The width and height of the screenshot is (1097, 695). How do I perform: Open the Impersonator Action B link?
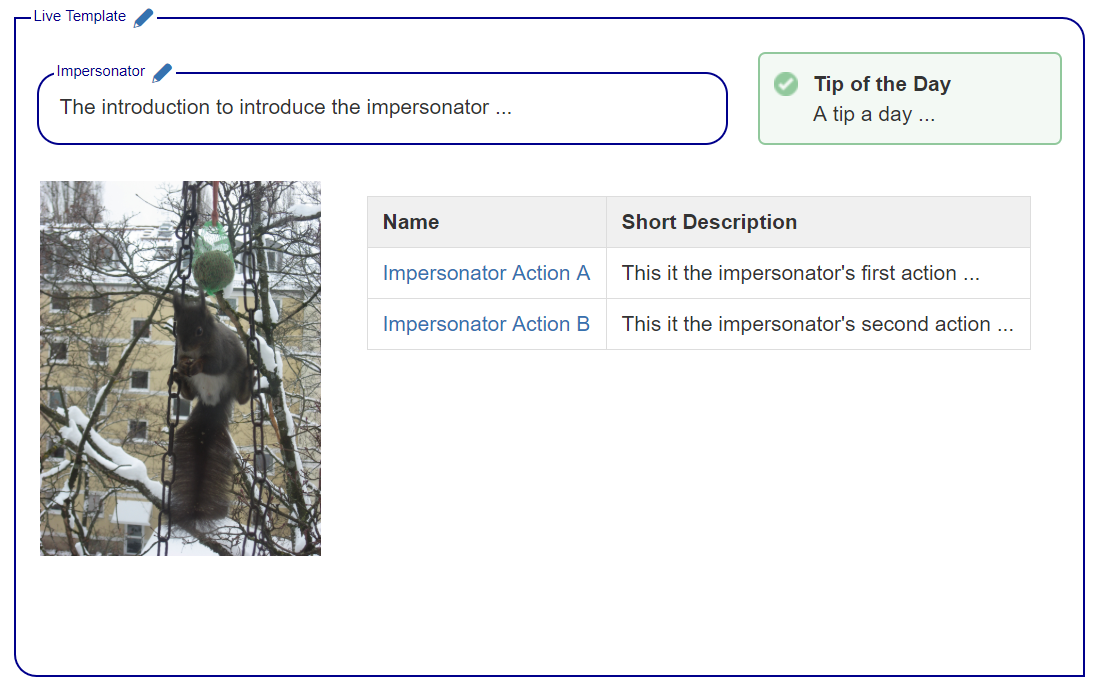pyautogui.click(x=486, y=324)
